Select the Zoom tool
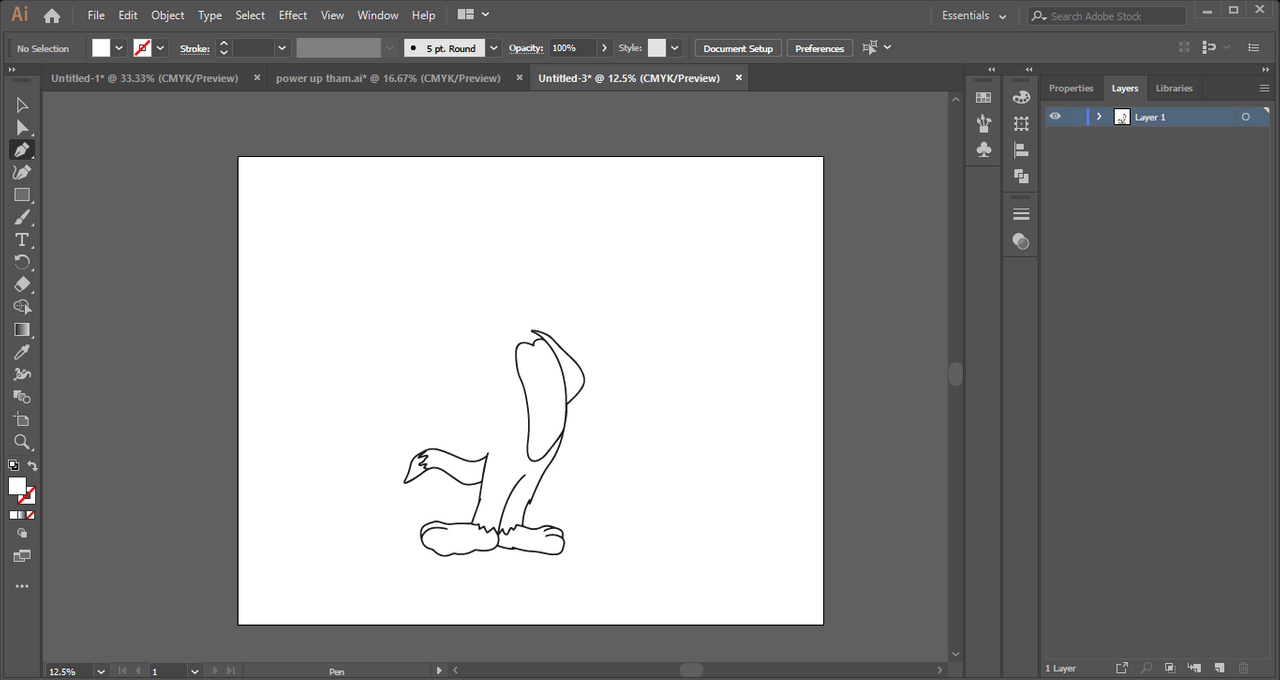1280x680 pixels. click(x=22, y=442)
